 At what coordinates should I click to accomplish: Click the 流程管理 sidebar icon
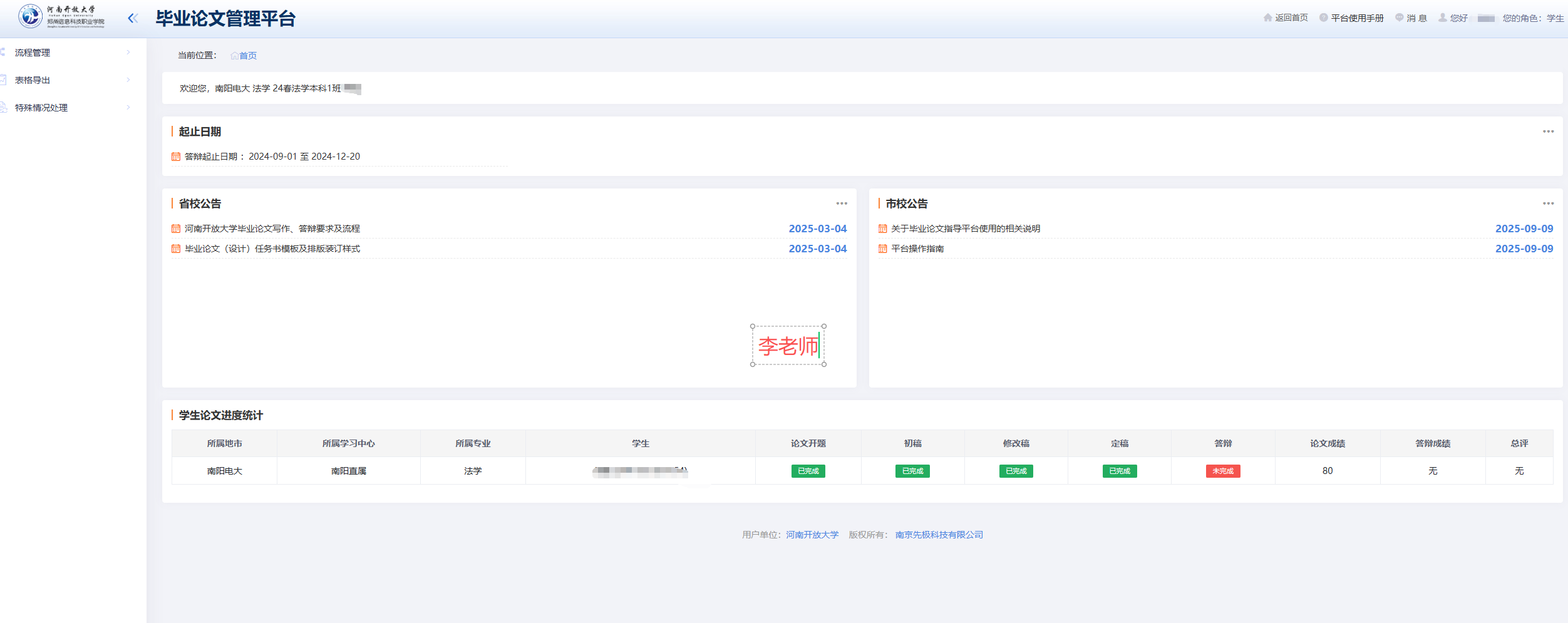pyautogui.click(x=3, y=53)
